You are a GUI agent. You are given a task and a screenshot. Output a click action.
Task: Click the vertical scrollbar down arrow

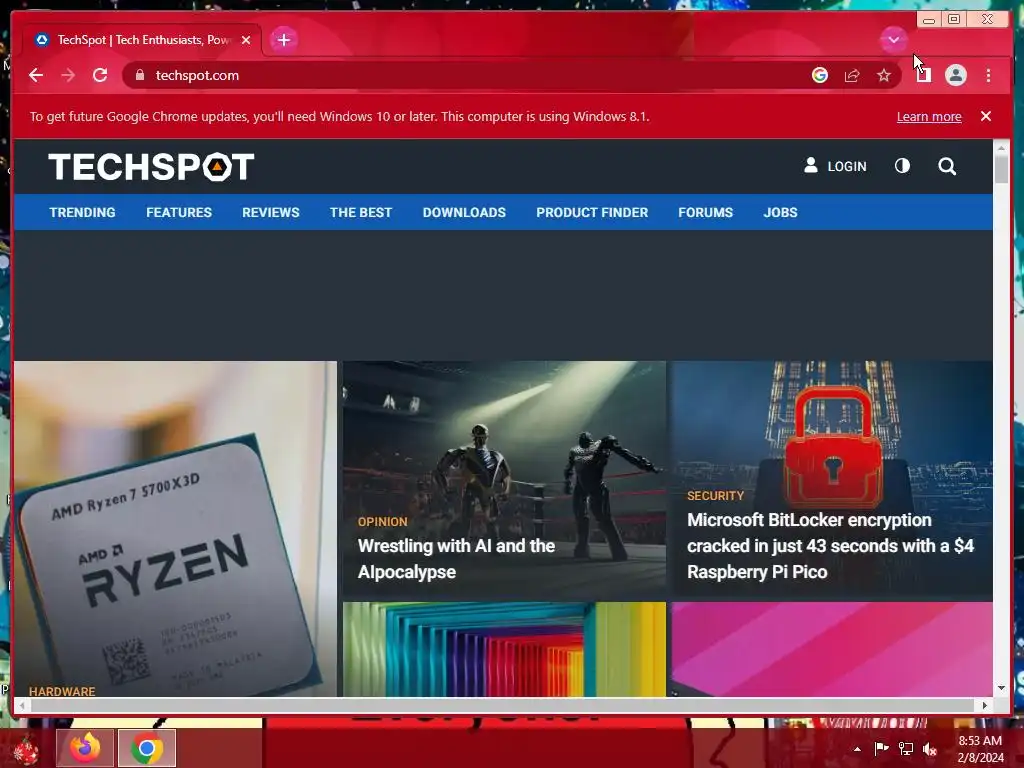tap(1001, 688)
